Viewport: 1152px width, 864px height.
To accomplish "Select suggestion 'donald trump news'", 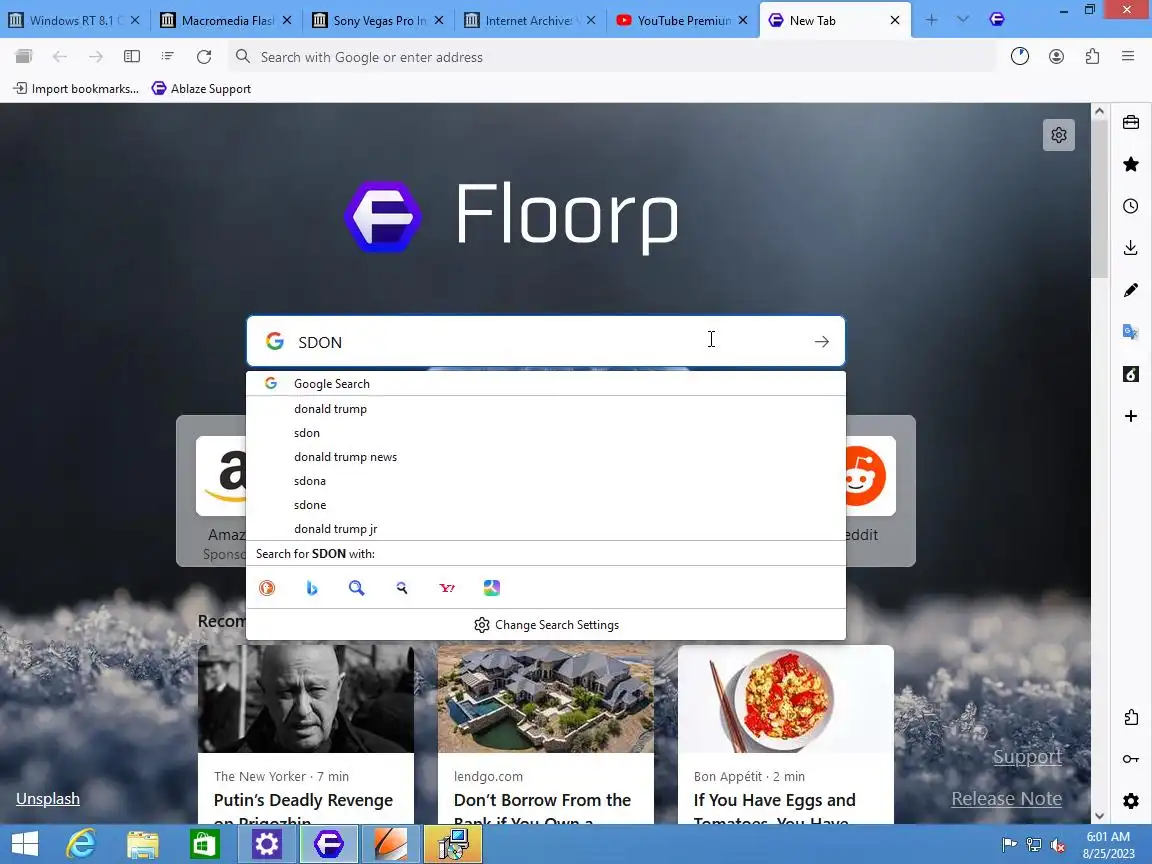I will (x=546, y=457).
